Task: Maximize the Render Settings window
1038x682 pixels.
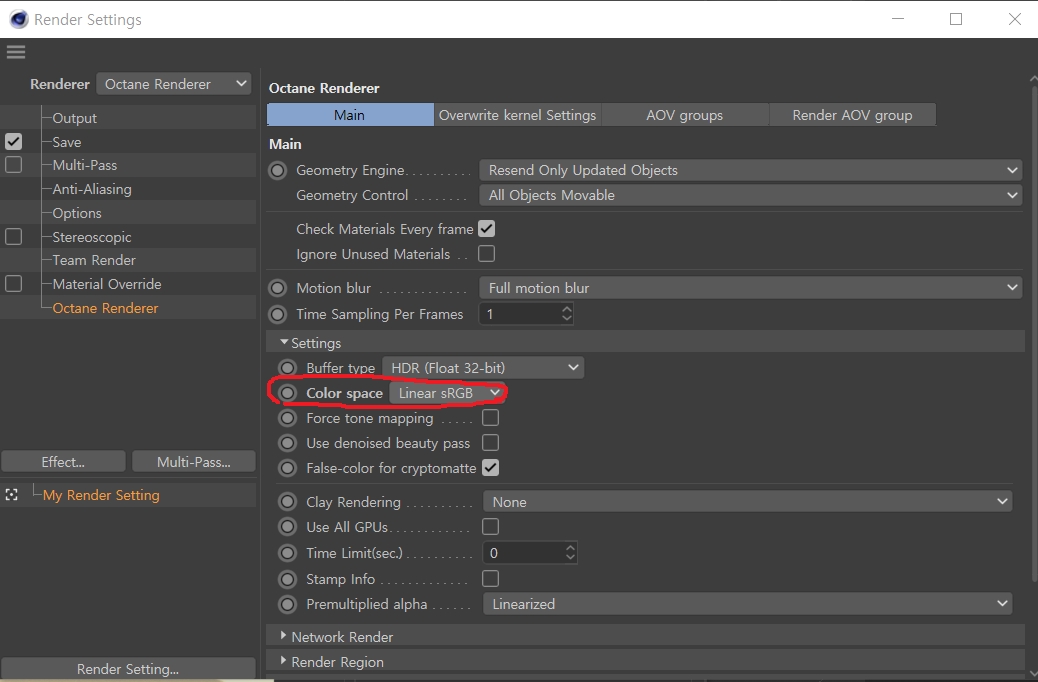Action: pyautogui.click(x=956, y=19)
